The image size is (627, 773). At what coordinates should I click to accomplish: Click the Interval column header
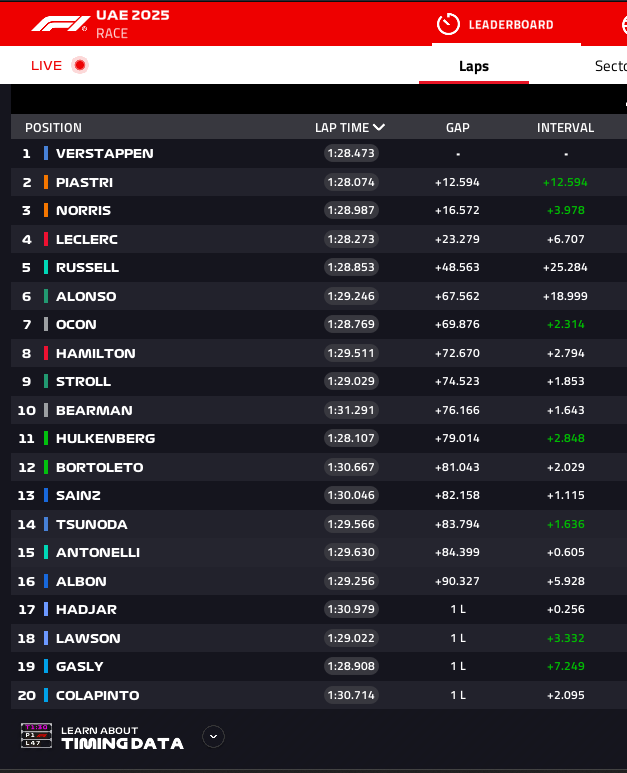coord(565,128)
